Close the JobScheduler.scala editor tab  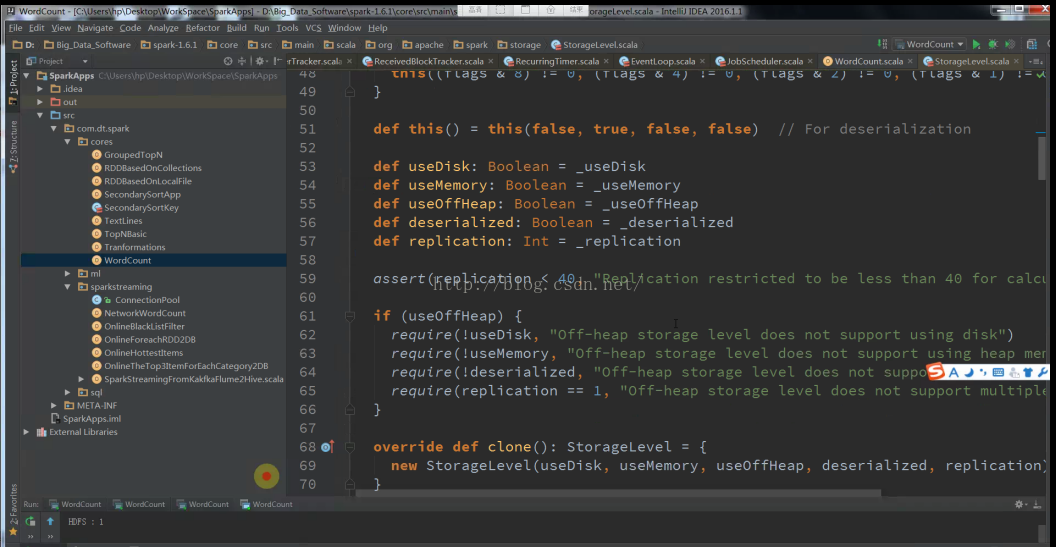[810, 61]
